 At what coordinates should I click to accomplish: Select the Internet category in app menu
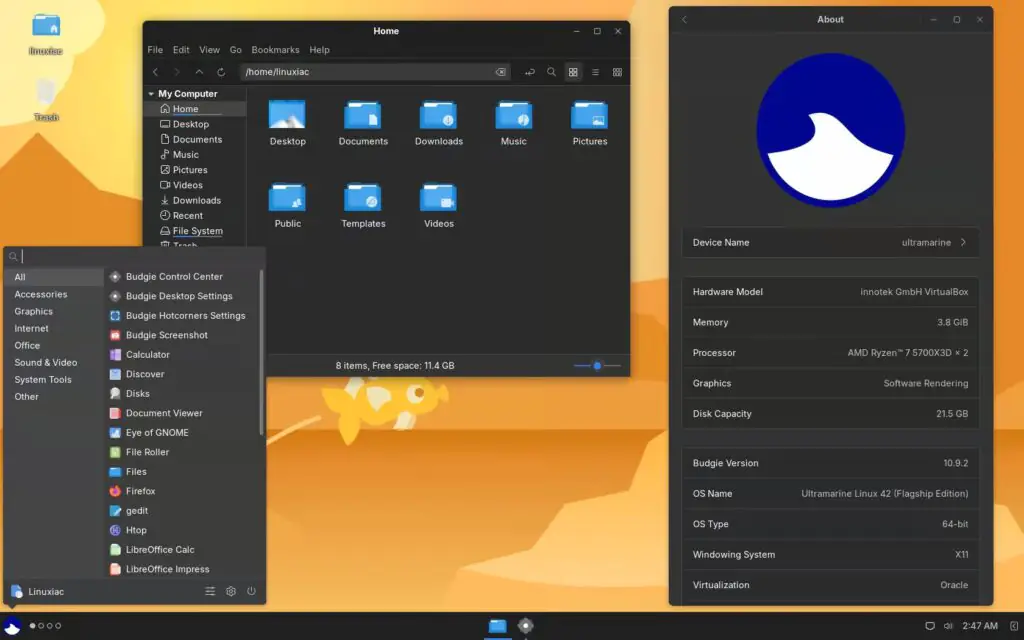click(x=32, y=328)
